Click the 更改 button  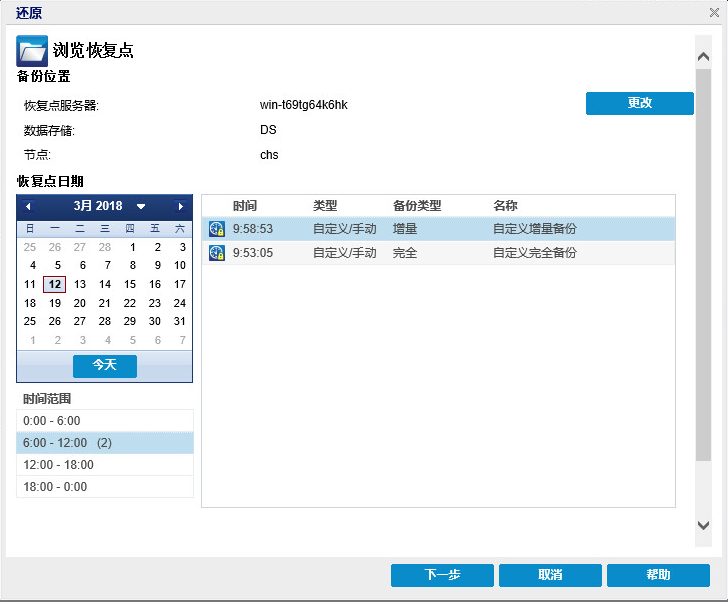[x=639, y=103]
